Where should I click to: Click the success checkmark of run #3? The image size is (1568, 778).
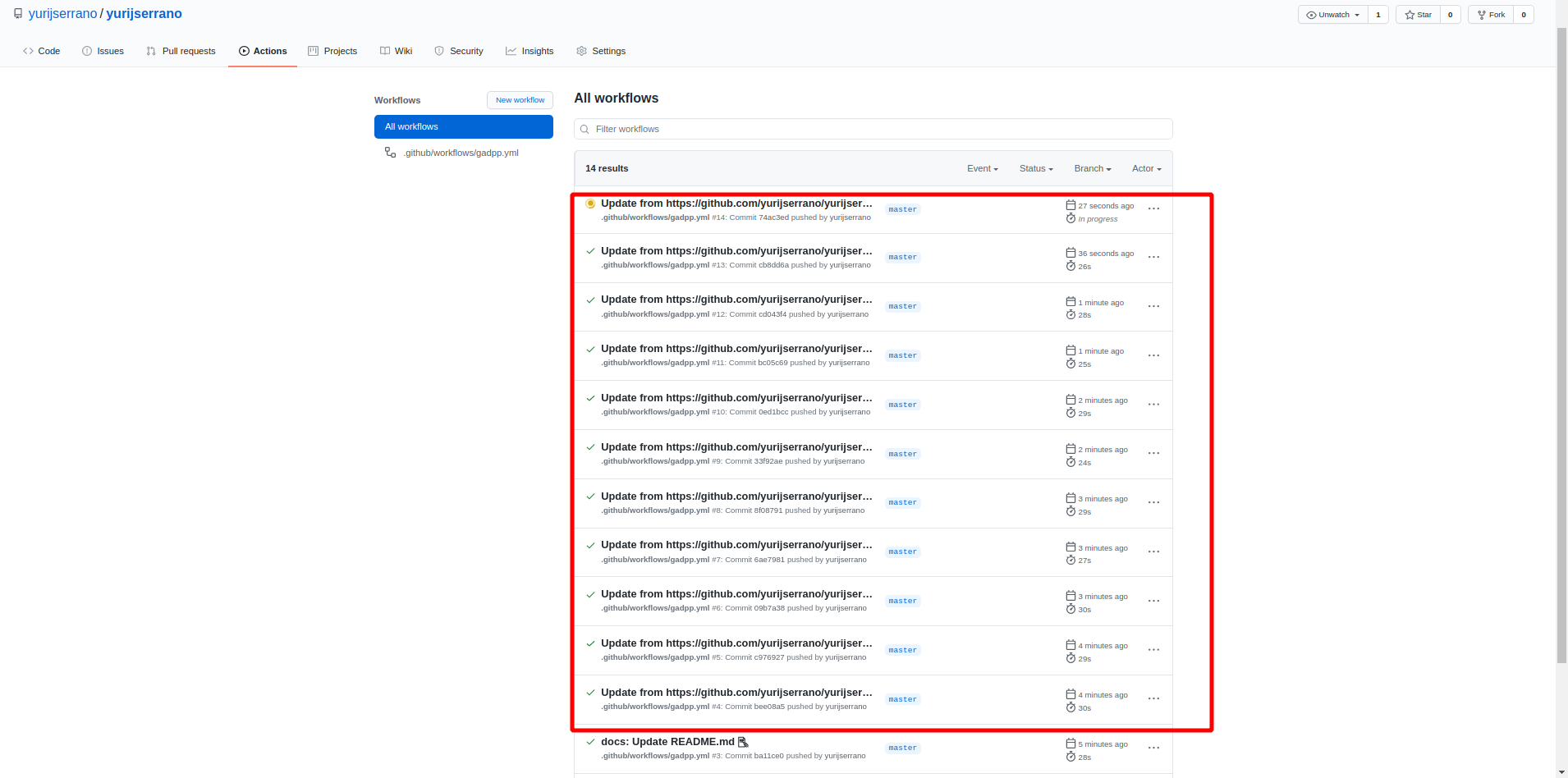tap(590, 742)
